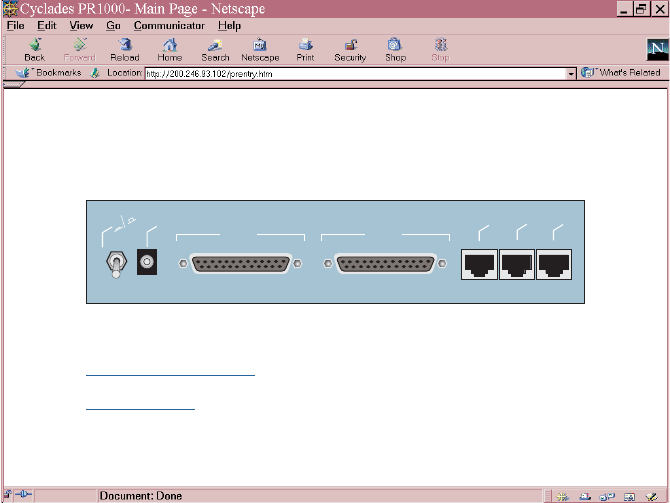
Task: Click the page location proxy icon
Action: [95, 73]
